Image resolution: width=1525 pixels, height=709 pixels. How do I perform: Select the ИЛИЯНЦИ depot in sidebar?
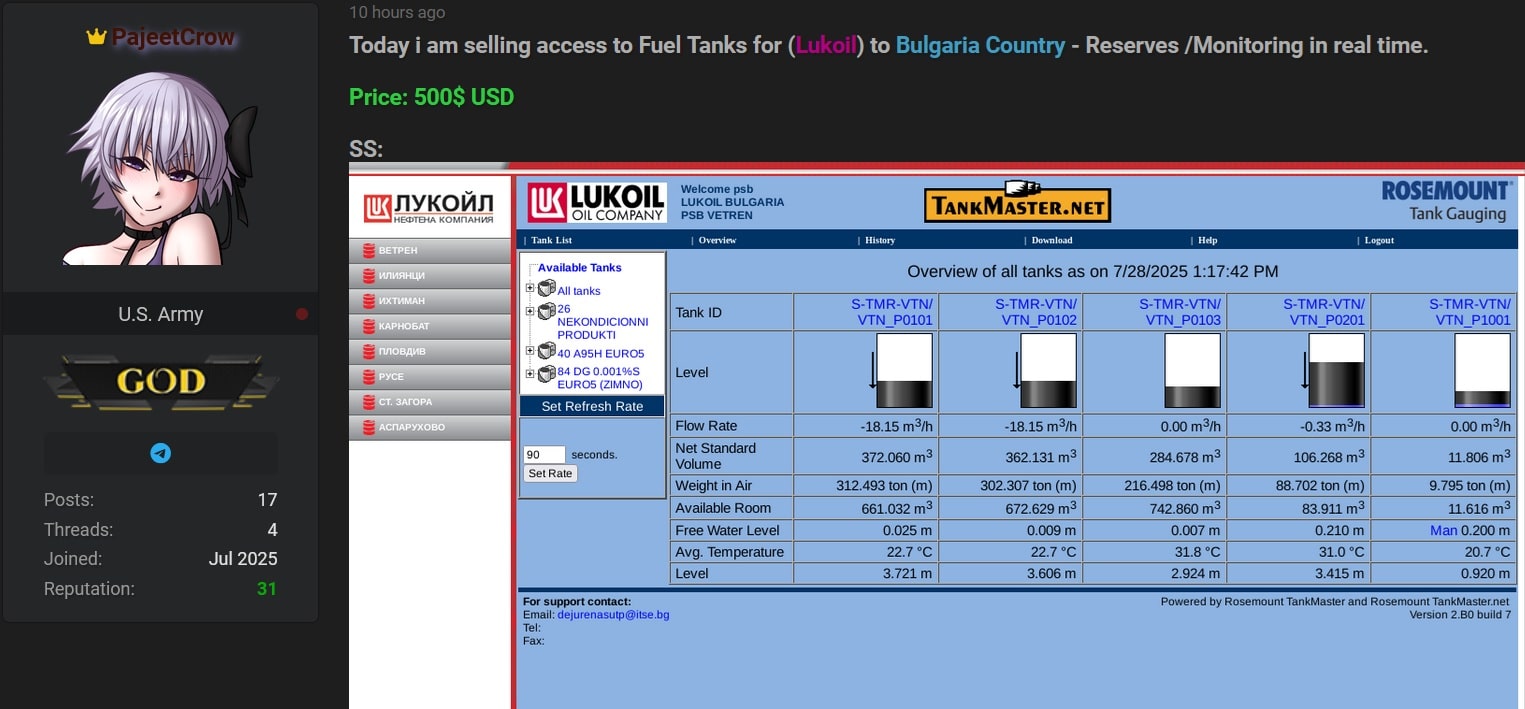click(430, 275)
